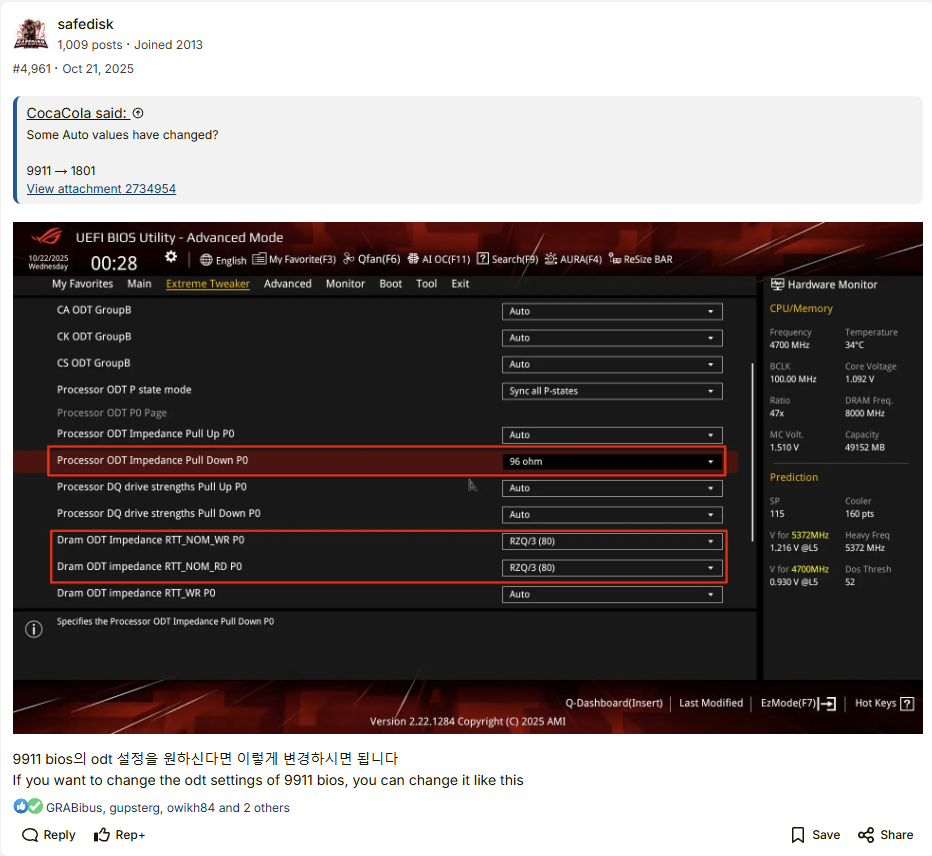Click the Reply speech bubble icon
The height and width of the screenshot is (856, 932).
[x=30, y=835]
